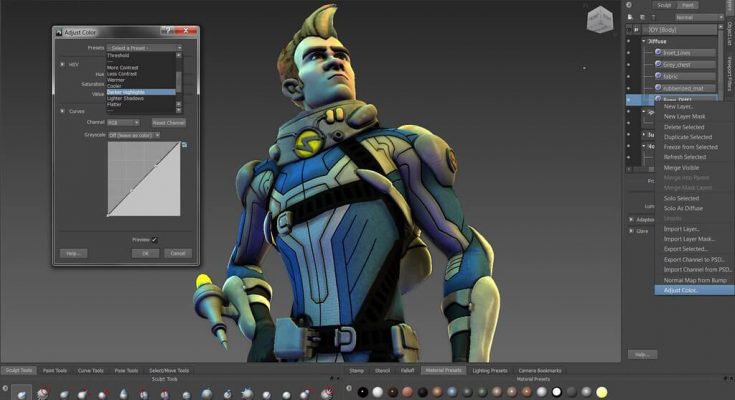Screen dimensions: 735x400
Task: Pick the last sculpt tool icon with red rays
Action: 327,393
